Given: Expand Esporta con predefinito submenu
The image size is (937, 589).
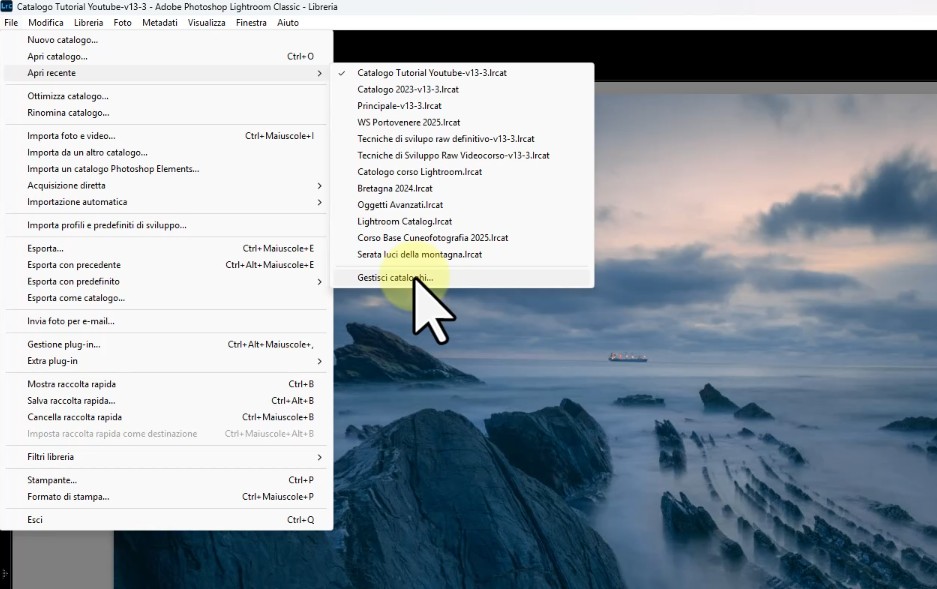Looking at the screenshot, I should click(166, 282).
